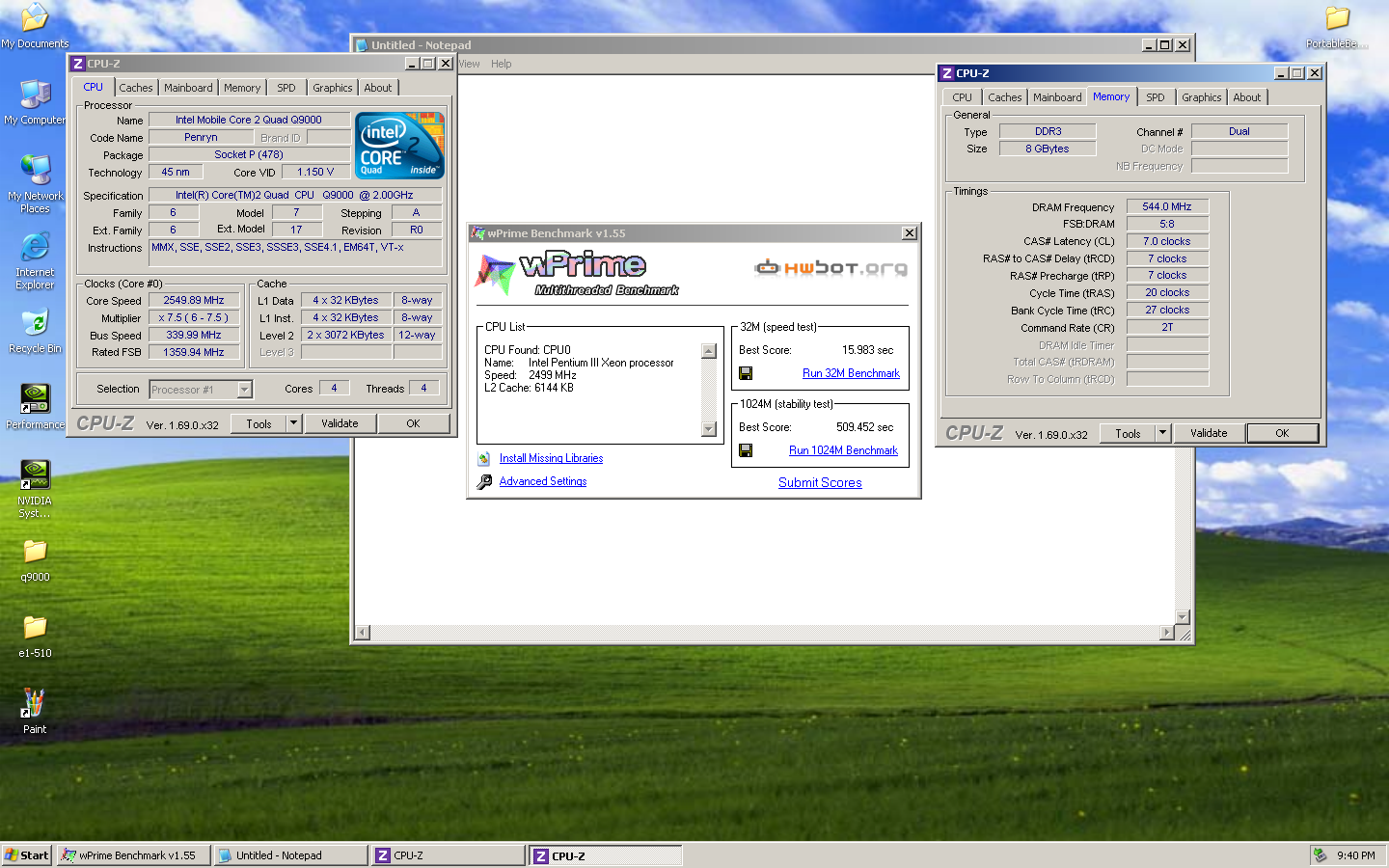Open Mainboard tab in left CPU-Z
The image size is (1389, 868).
[188, 88]
